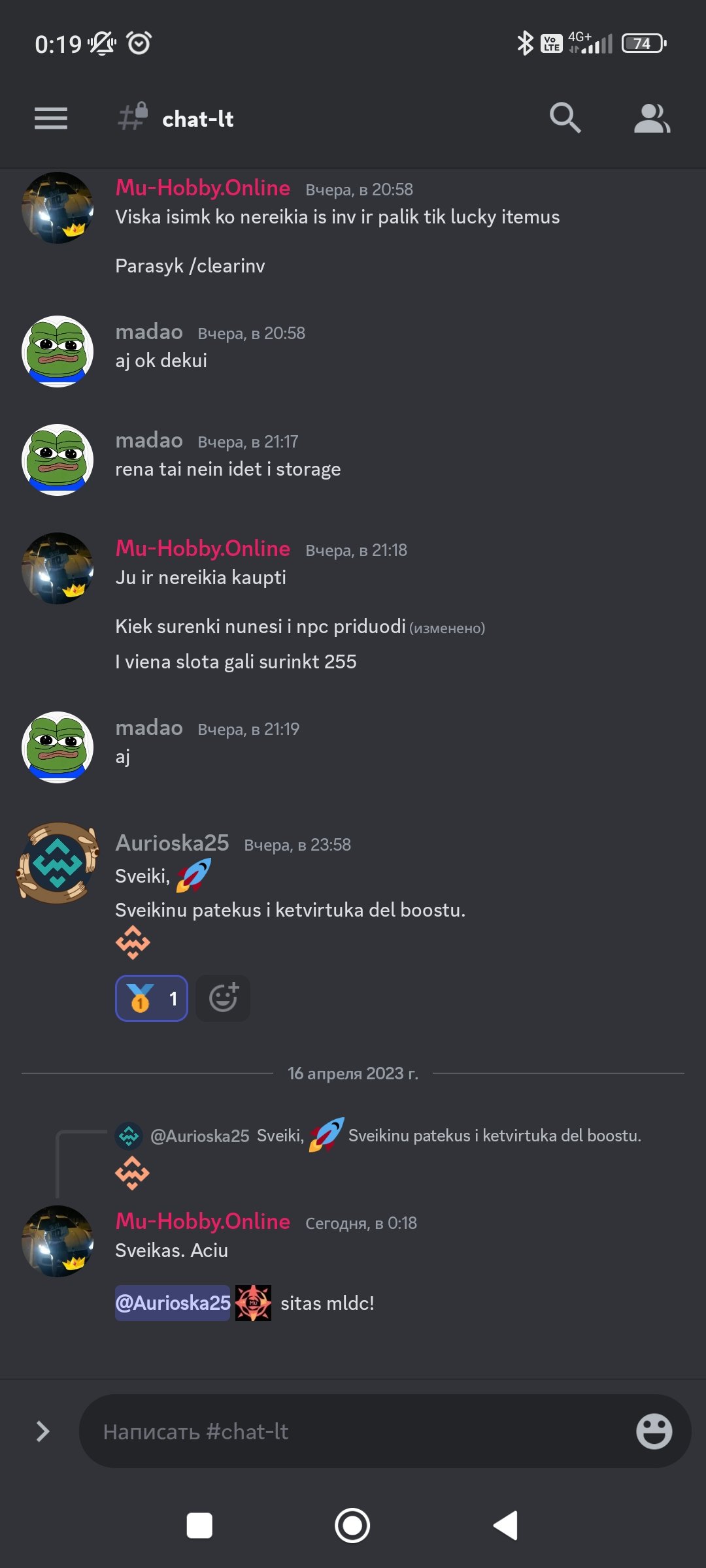Jump to replied message from @Aurioska25

tap(378, 1135)
